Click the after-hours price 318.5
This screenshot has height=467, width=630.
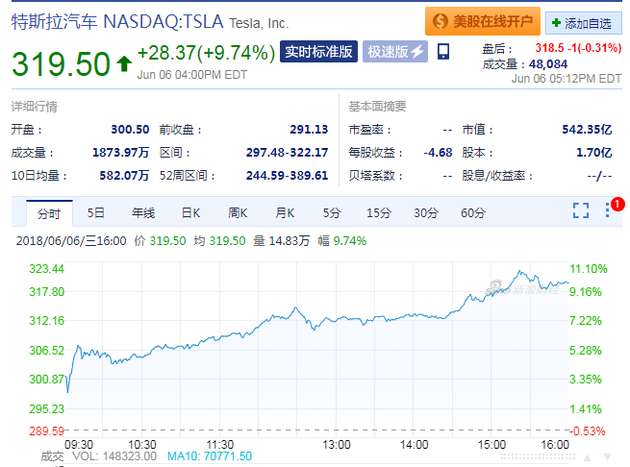tap(549, 48)
